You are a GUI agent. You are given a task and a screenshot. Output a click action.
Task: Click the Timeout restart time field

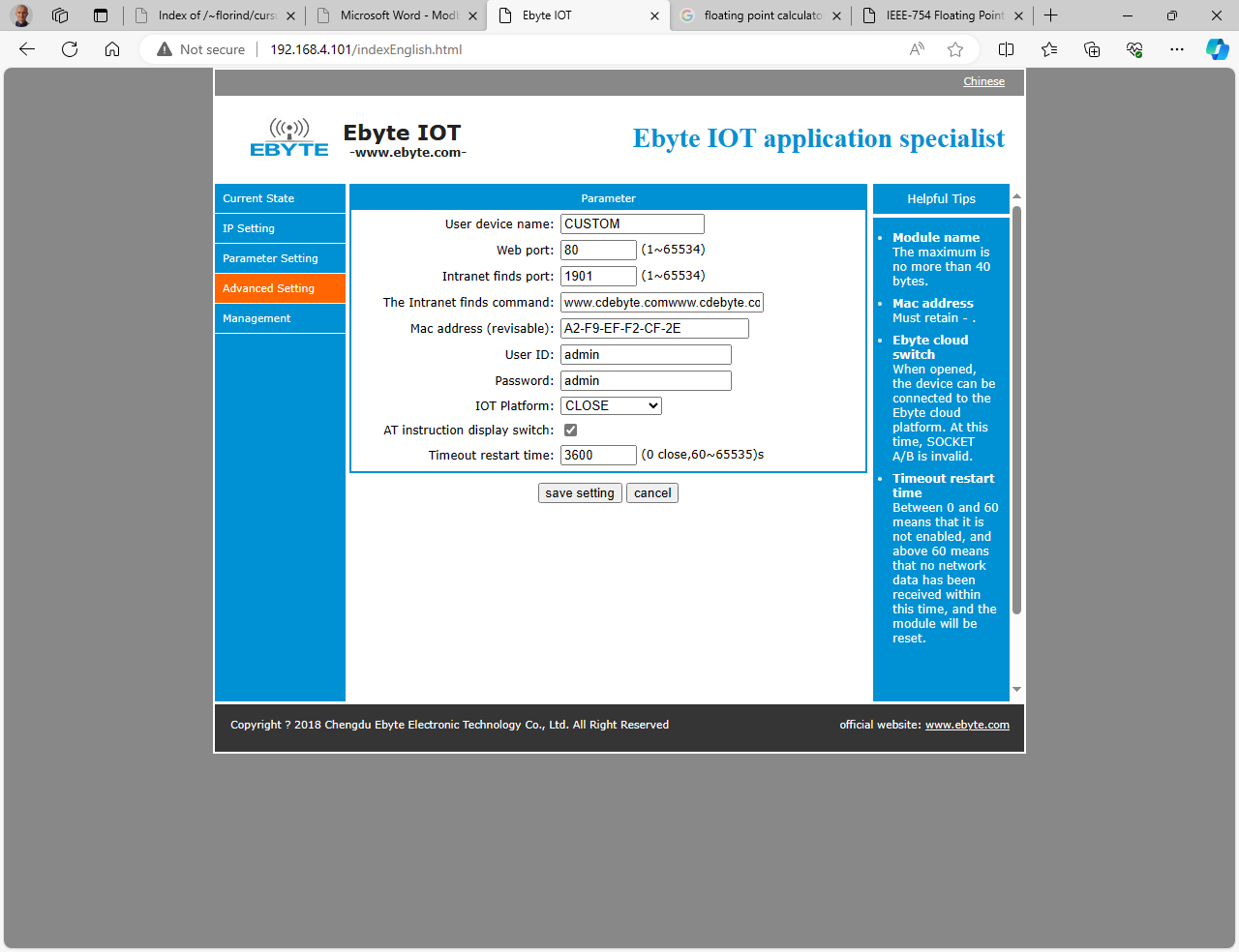click(598, 456)
